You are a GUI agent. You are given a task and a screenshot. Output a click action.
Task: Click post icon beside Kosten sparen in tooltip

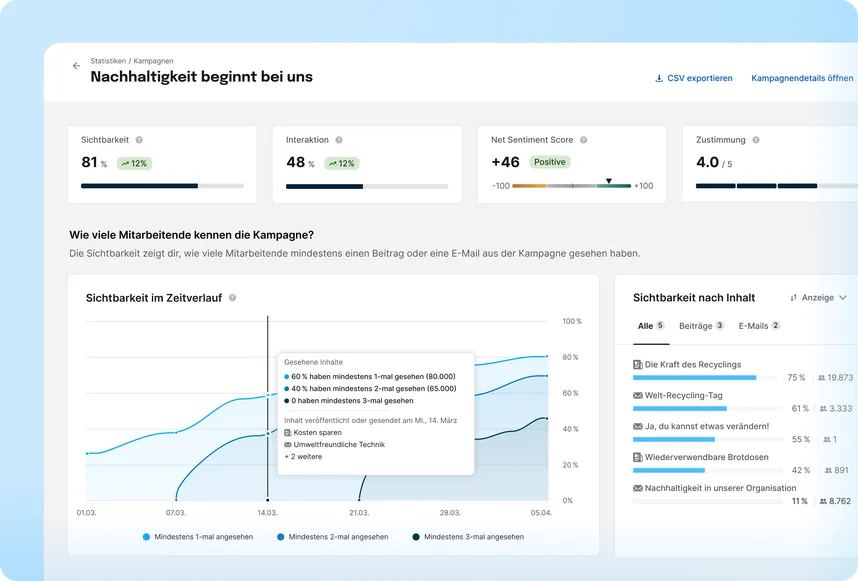pos(288,433)
